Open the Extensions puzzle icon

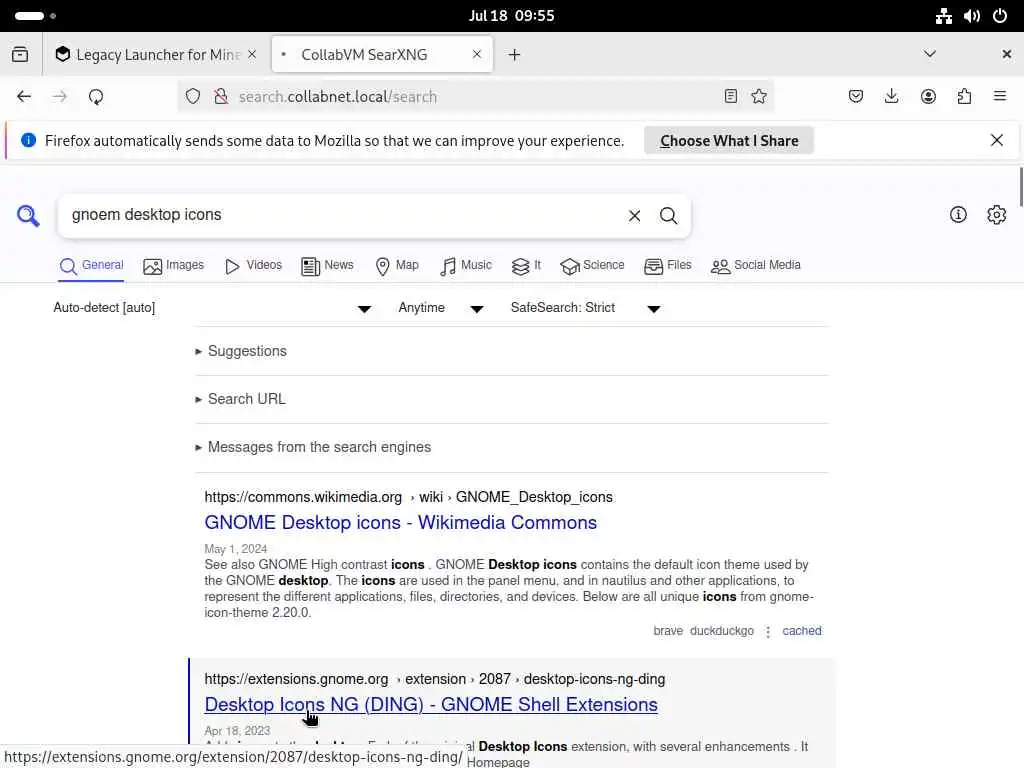pyautogui.click(x=964, y=97)
